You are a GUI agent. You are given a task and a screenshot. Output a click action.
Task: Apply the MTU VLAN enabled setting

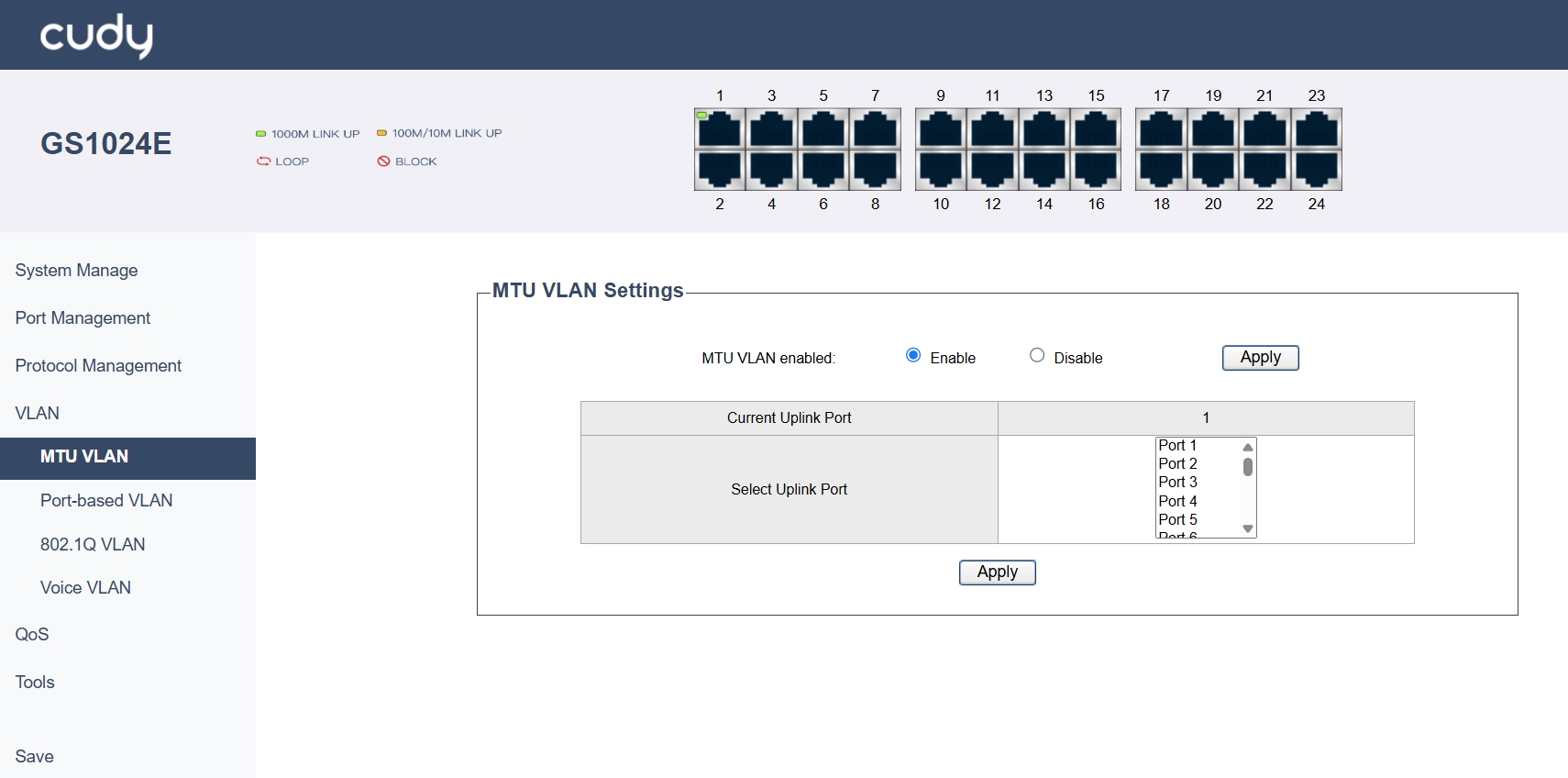pos(1260,358)
